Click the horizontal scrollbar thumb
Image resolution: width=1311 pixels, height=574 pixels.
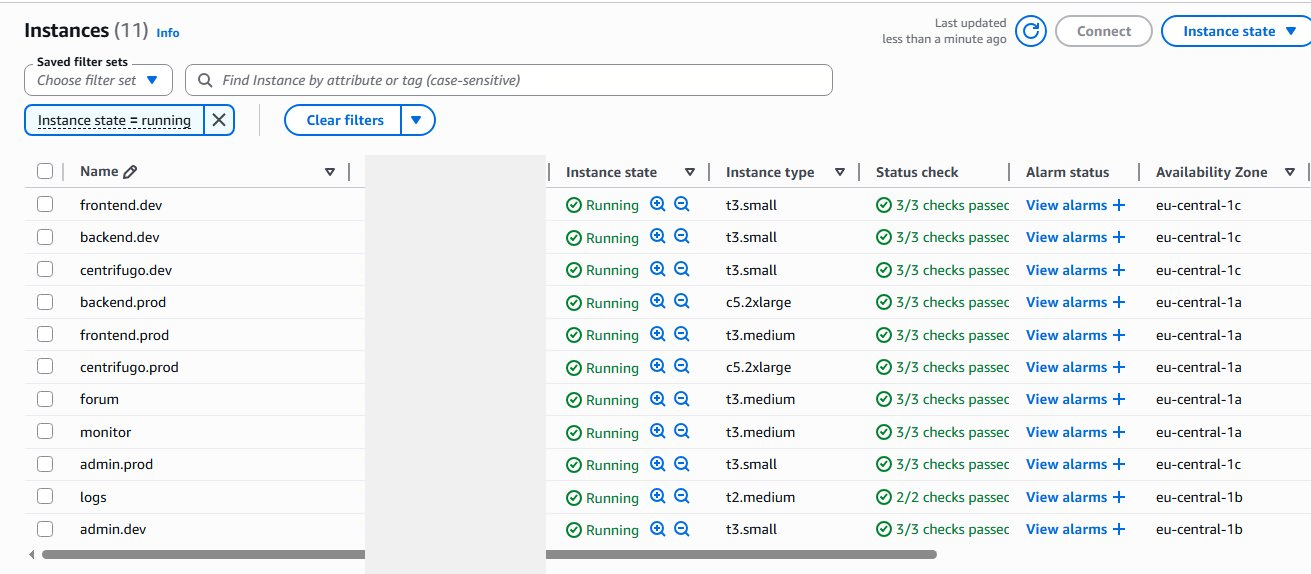tap(489, 553)
